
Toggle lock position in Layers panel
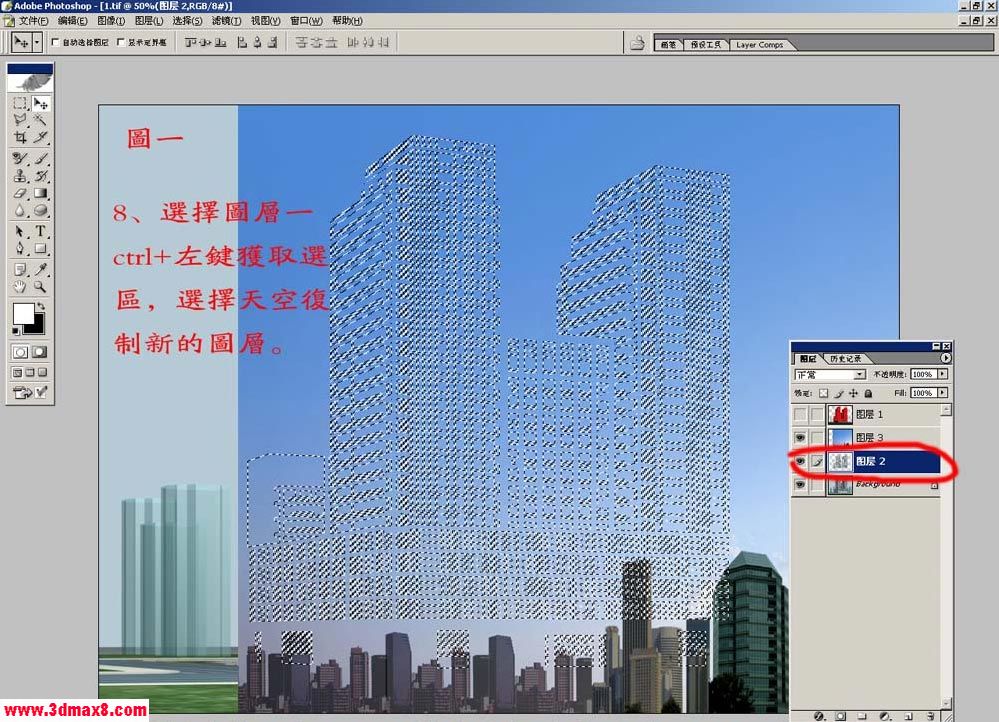coord(853,393)
